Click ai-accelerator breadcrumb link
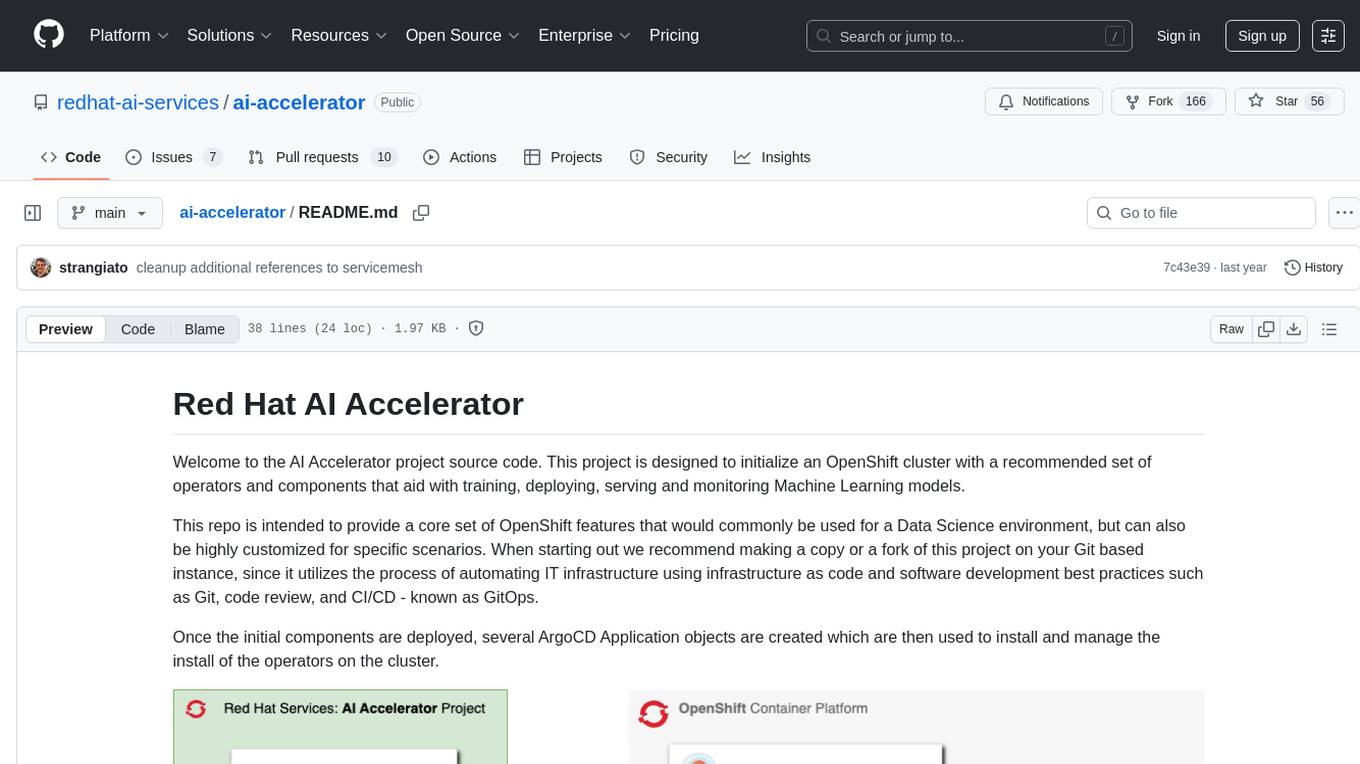This screenshot has height=764, width=1360. click(x=232, y=212)
